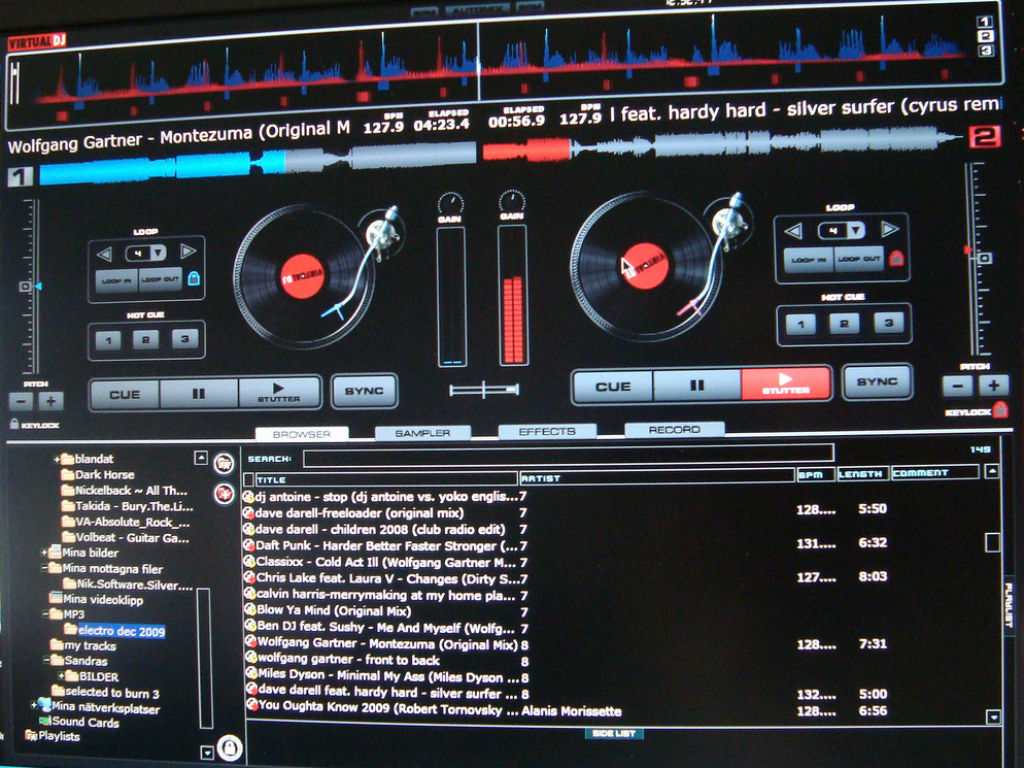Click deck 2 loop shrink left arrow
Image resolution: width=1024 pixels, height=768 pixels.
point(793,231)
